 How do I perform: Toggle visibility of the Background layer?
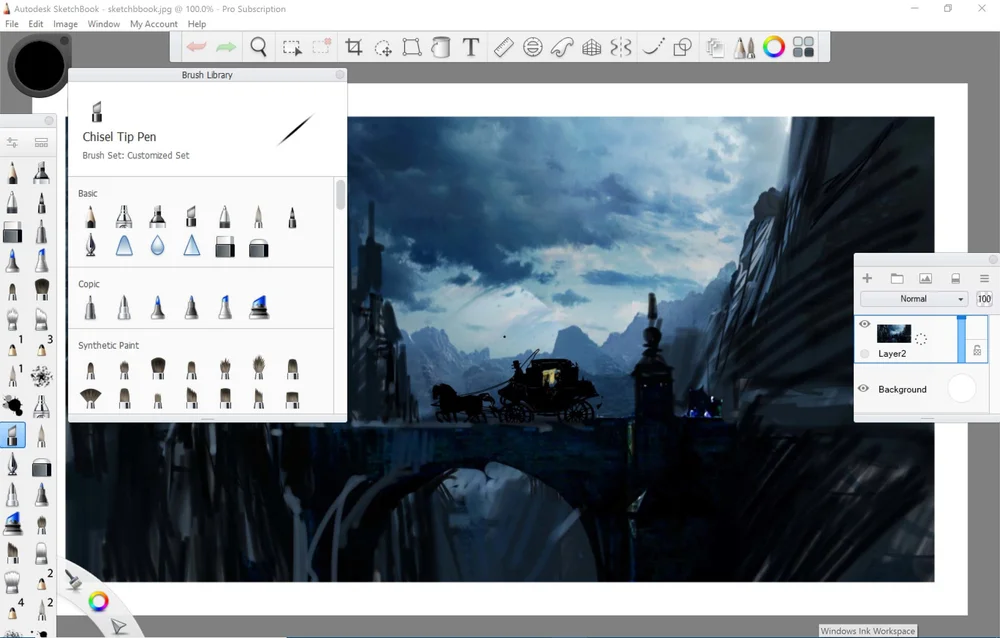click(x=863, y=389)
